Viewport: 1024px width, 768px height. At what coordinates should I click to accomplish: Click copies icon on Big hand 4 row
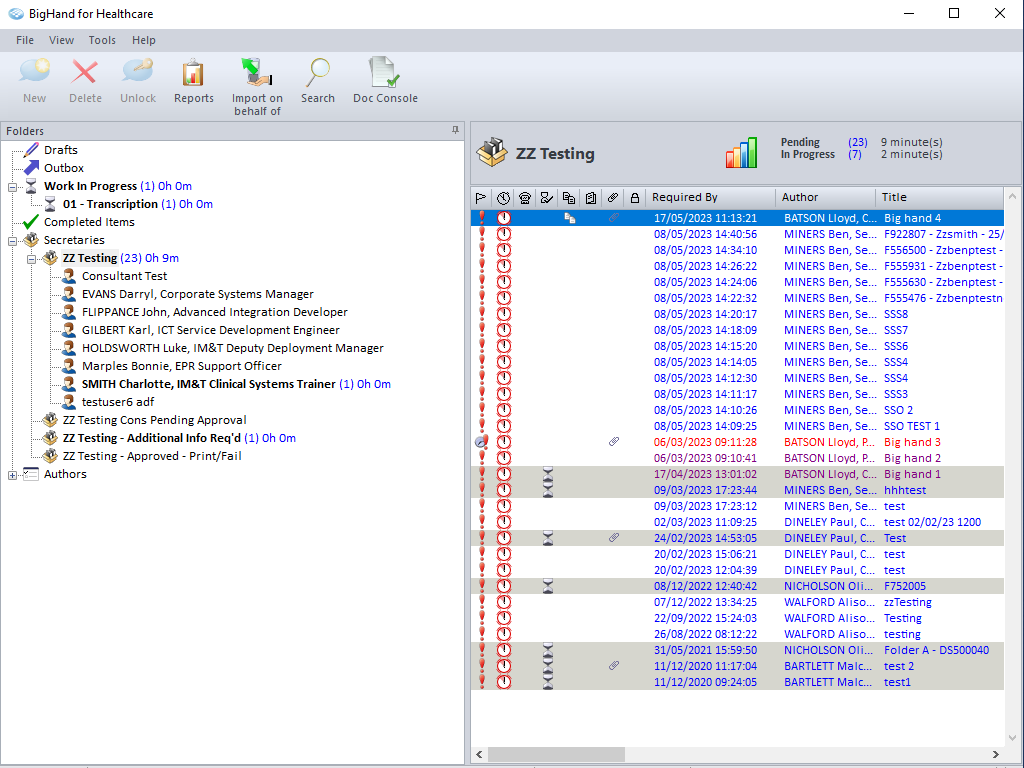569,218
